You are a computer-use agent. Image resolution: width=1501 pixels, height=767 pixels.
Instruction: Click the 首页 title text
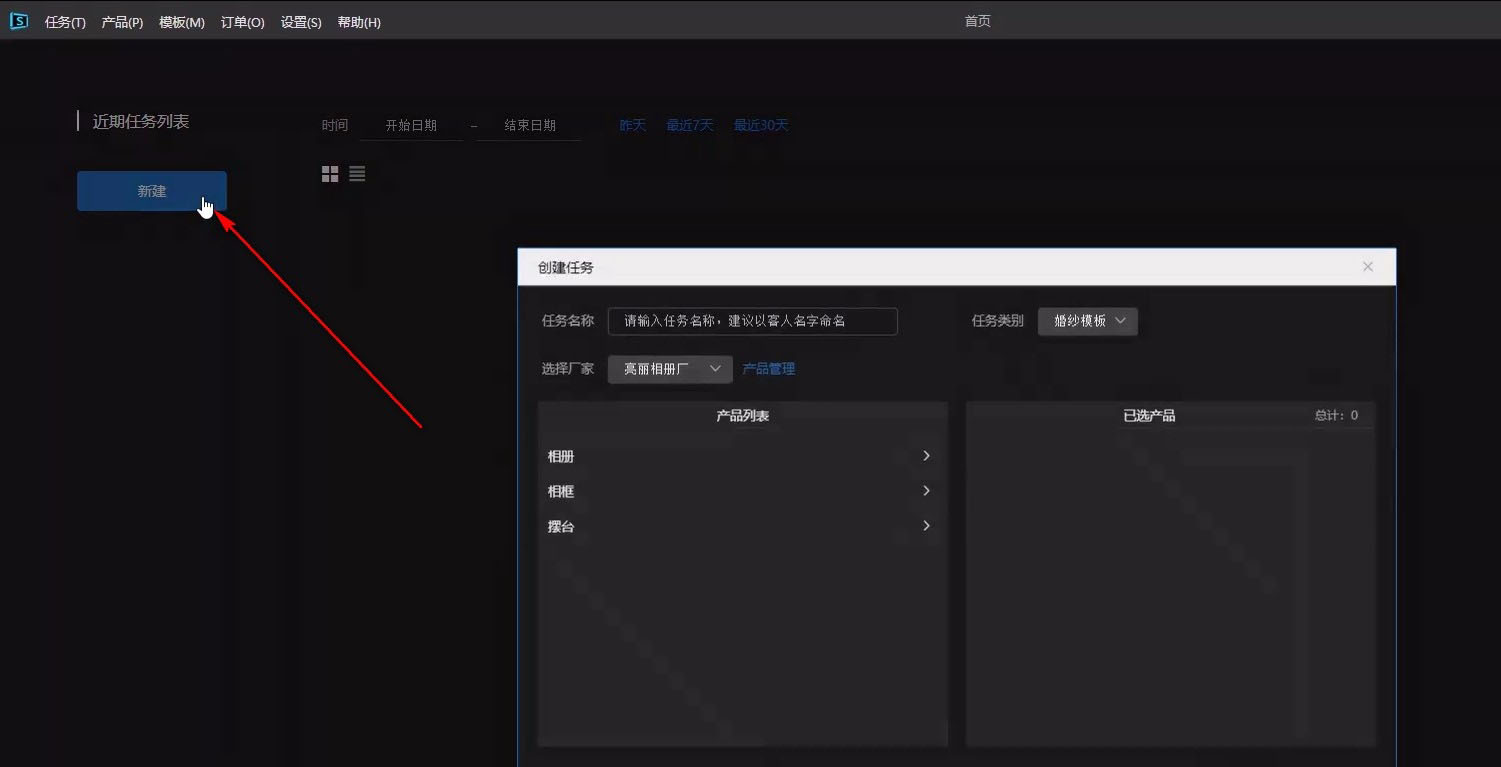(x=978, y=21)
